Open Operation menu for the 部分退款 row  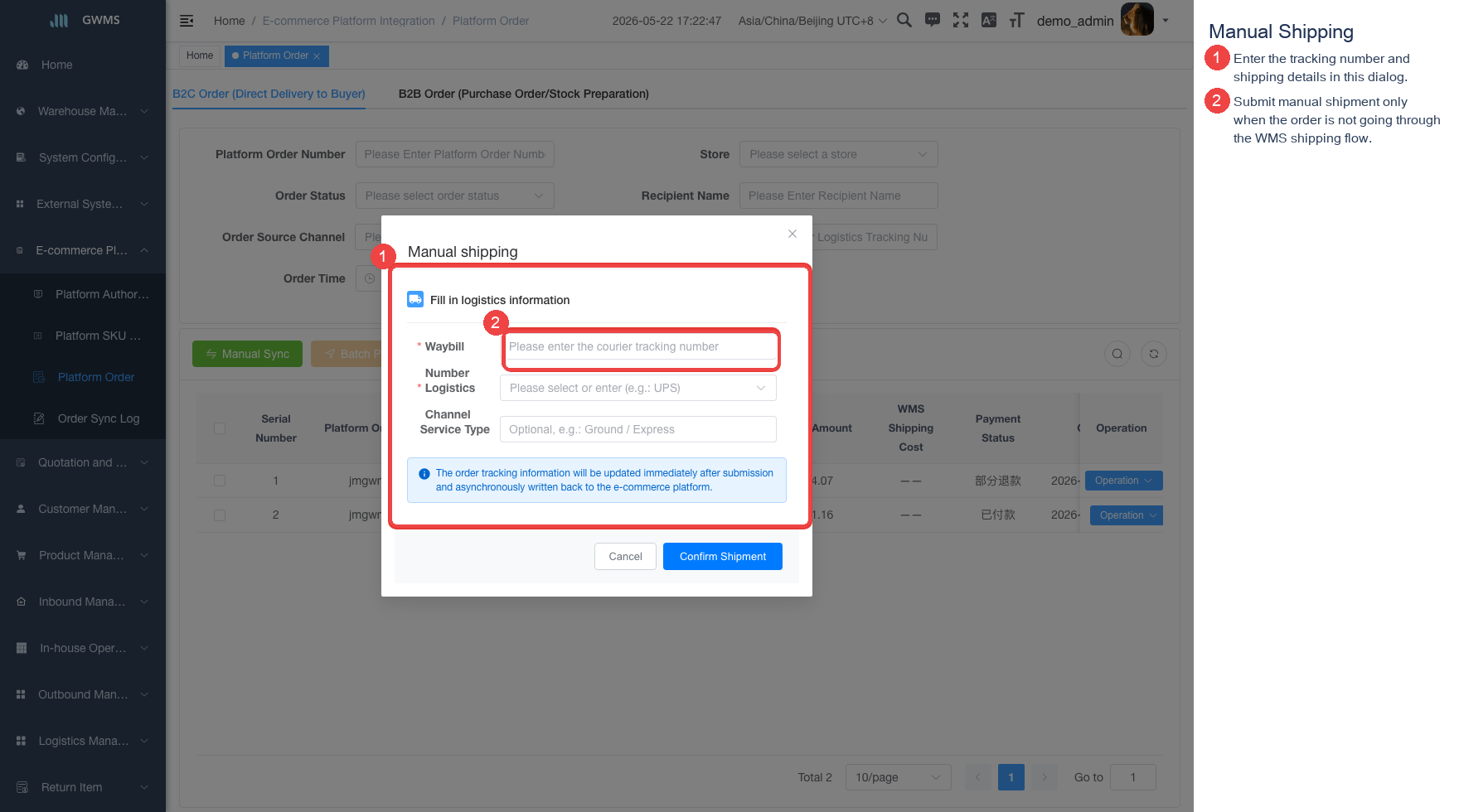(1123, 481)
